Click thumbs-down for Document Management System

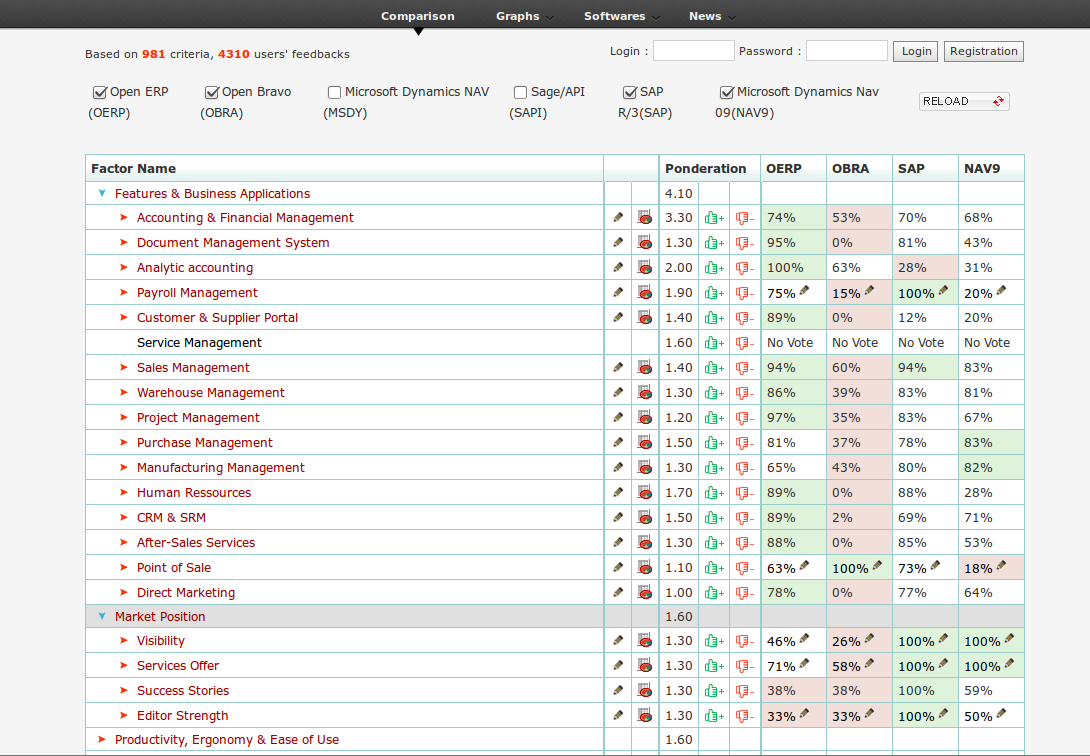coord(744,243)
